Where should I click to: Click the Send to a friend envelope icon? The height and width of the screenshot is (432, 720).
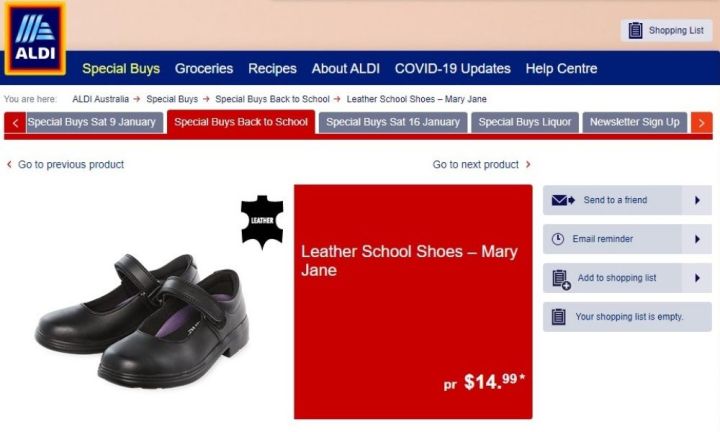click(563, 200)
